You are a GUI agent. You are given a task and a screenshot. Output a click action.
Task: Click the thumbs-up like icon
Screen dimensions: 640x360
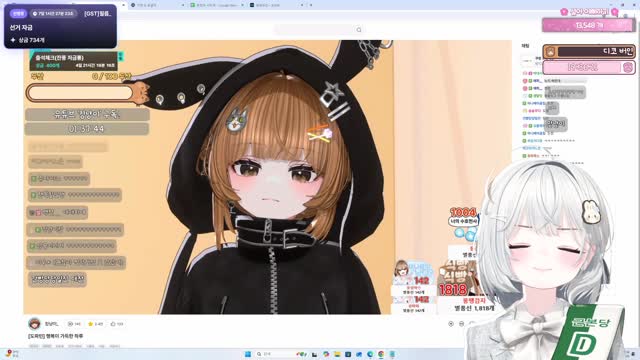[113, 324]
